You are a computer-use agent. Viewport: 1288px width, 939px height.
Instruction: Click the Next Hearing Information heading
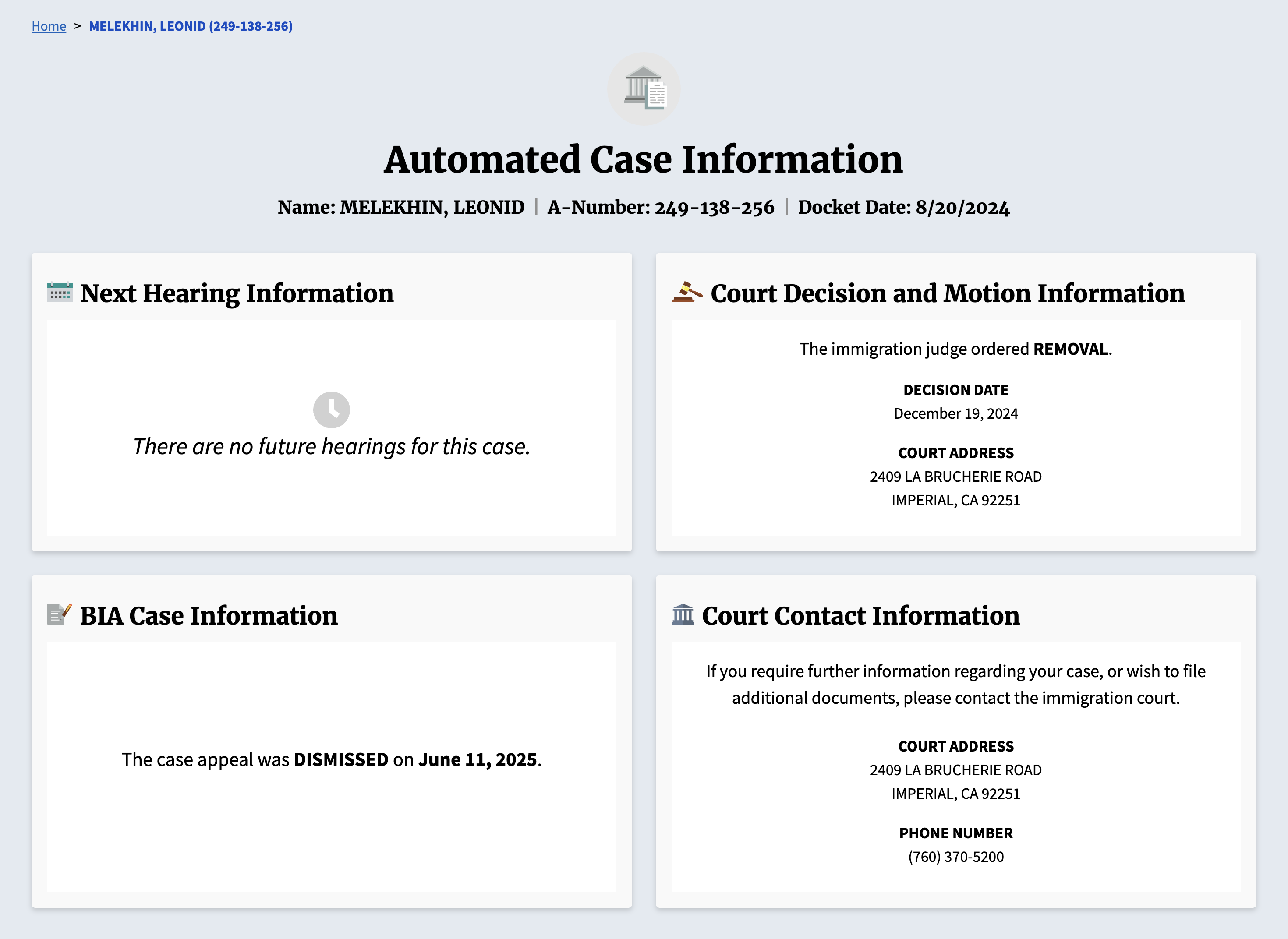coord(237,293)
